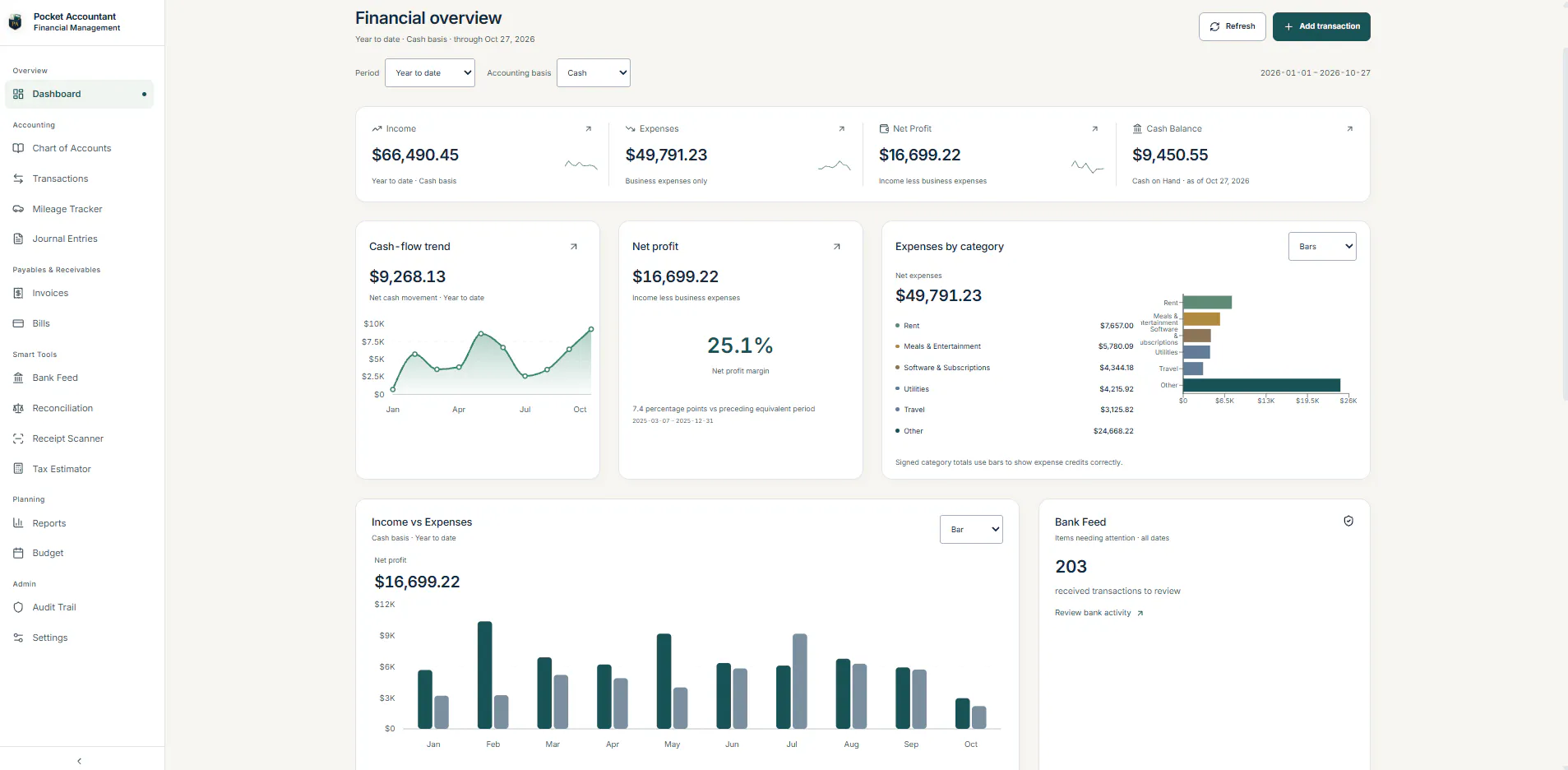Click the tallest Feb income bar
Screen dimensions: 1568x770
(x=485, y=675)
